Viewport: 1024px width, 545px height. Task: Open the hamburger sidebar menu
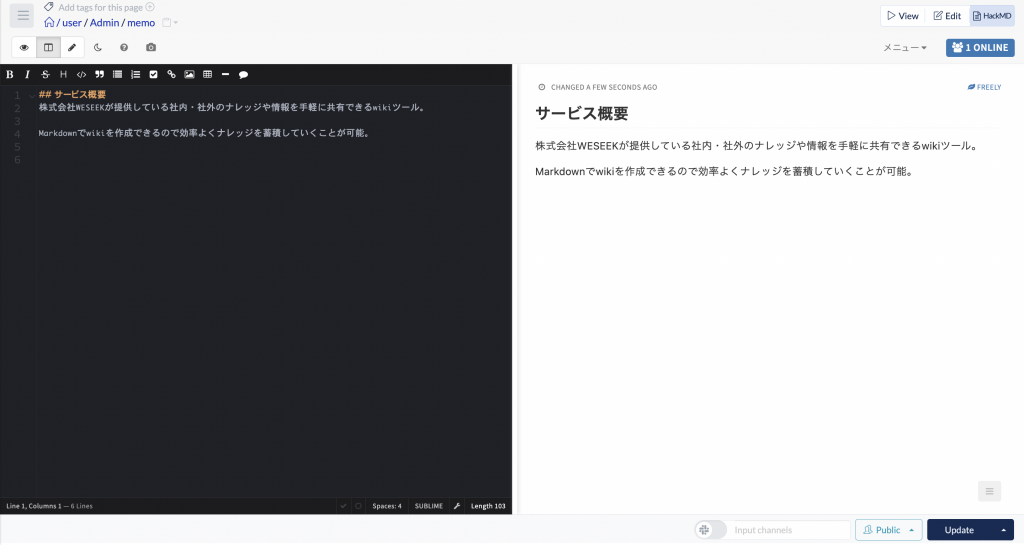point(22,16)
